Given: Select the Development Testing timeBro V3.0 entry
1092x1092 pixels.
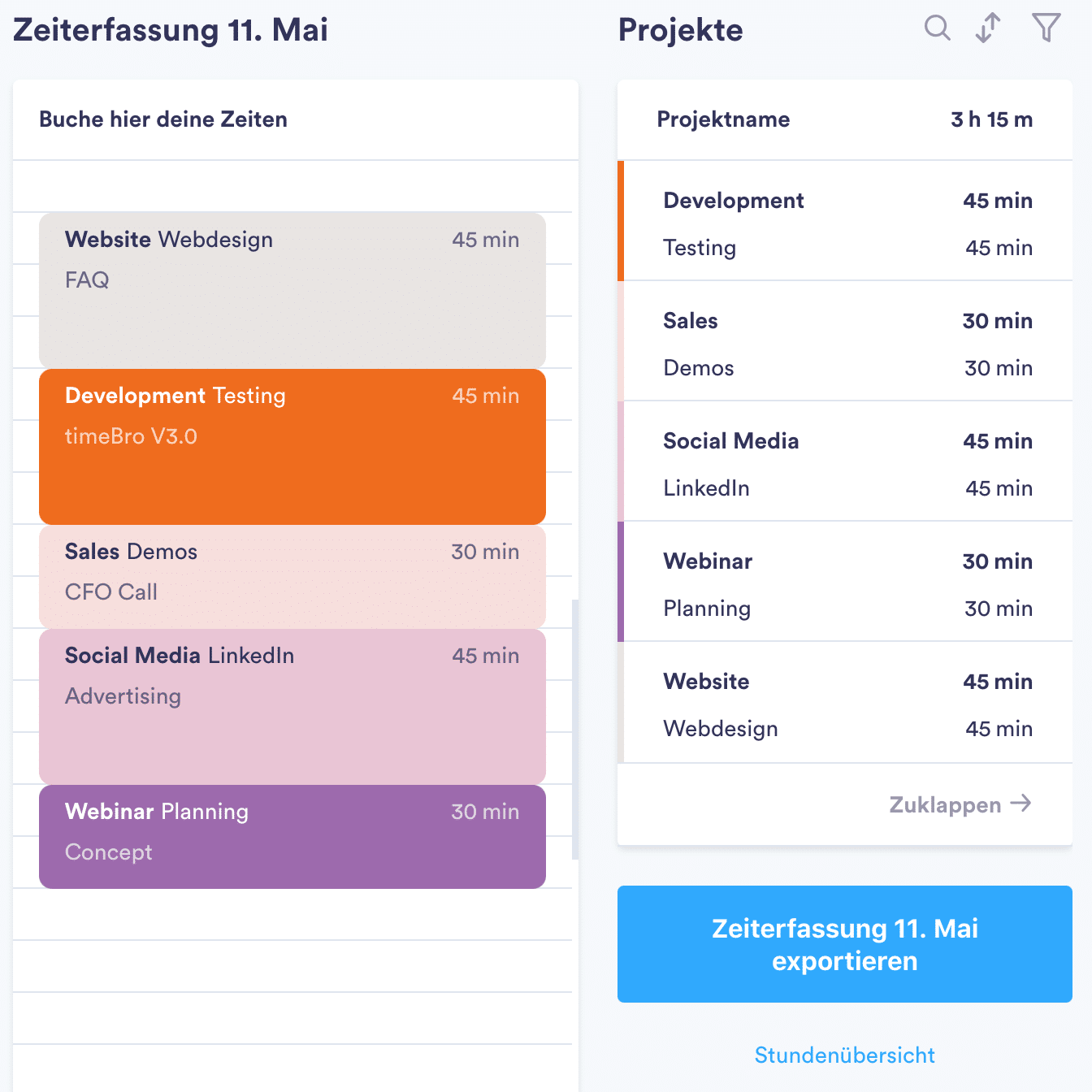Looking at the screenshot, I should tap(292, 446).
